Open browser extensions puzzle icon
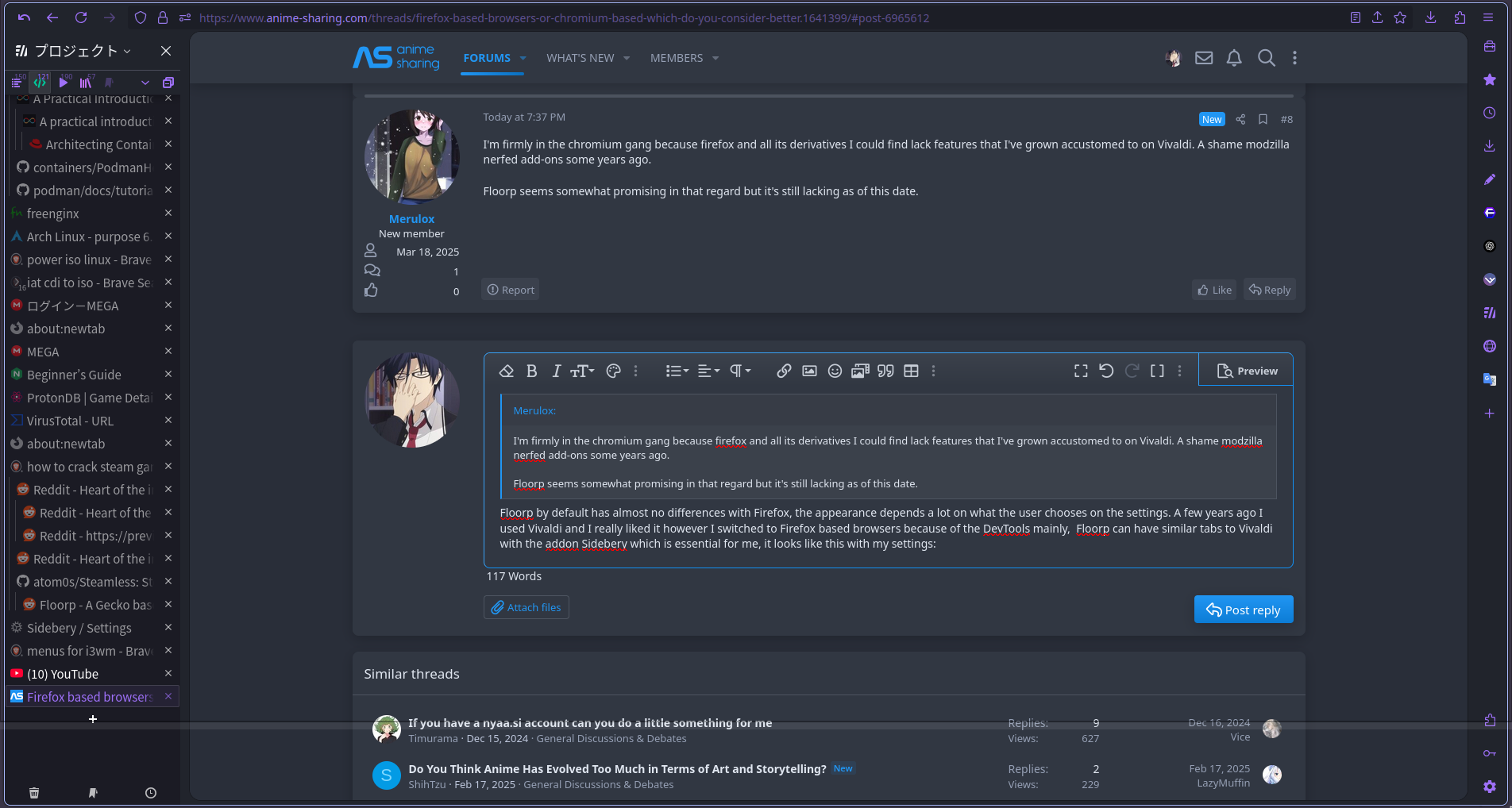This screenshot has height=808, width=1512. tap(1460, 17)
